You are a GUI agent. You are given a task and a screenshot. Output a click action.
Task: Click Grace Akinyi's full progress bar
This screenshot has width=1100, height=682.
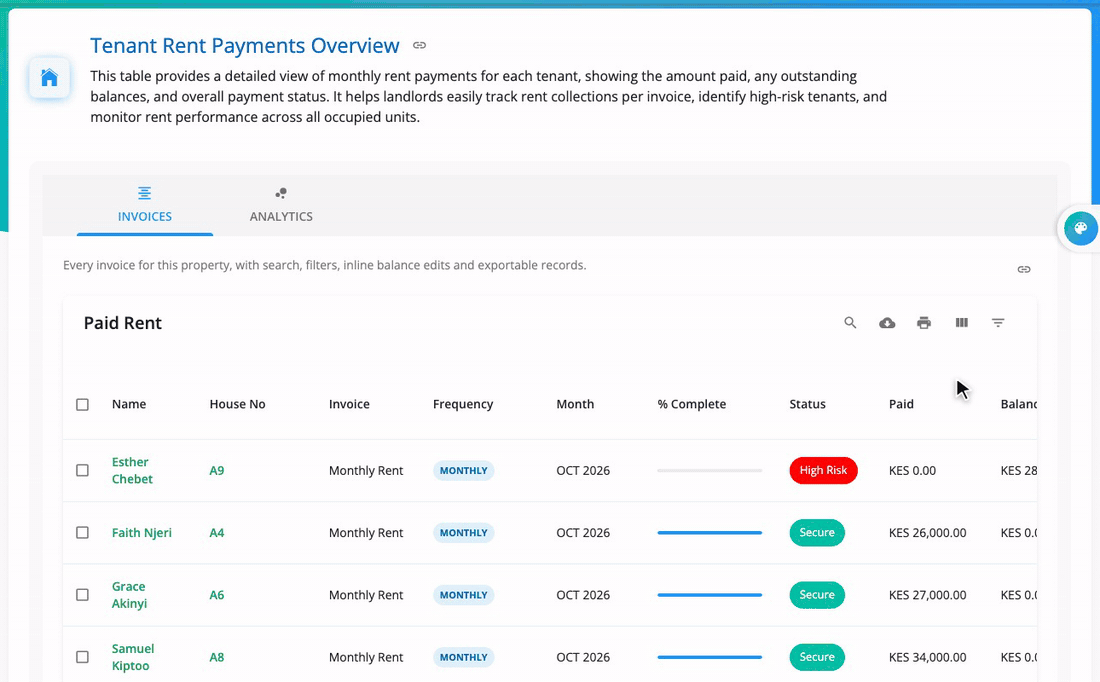pyautogui.click(x=709, y=595)
